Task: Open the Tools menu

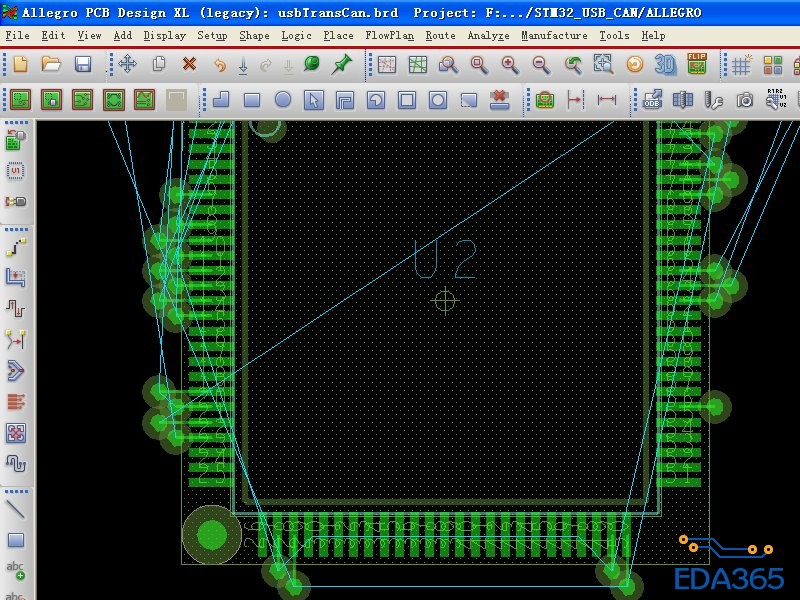Action: 614,36
